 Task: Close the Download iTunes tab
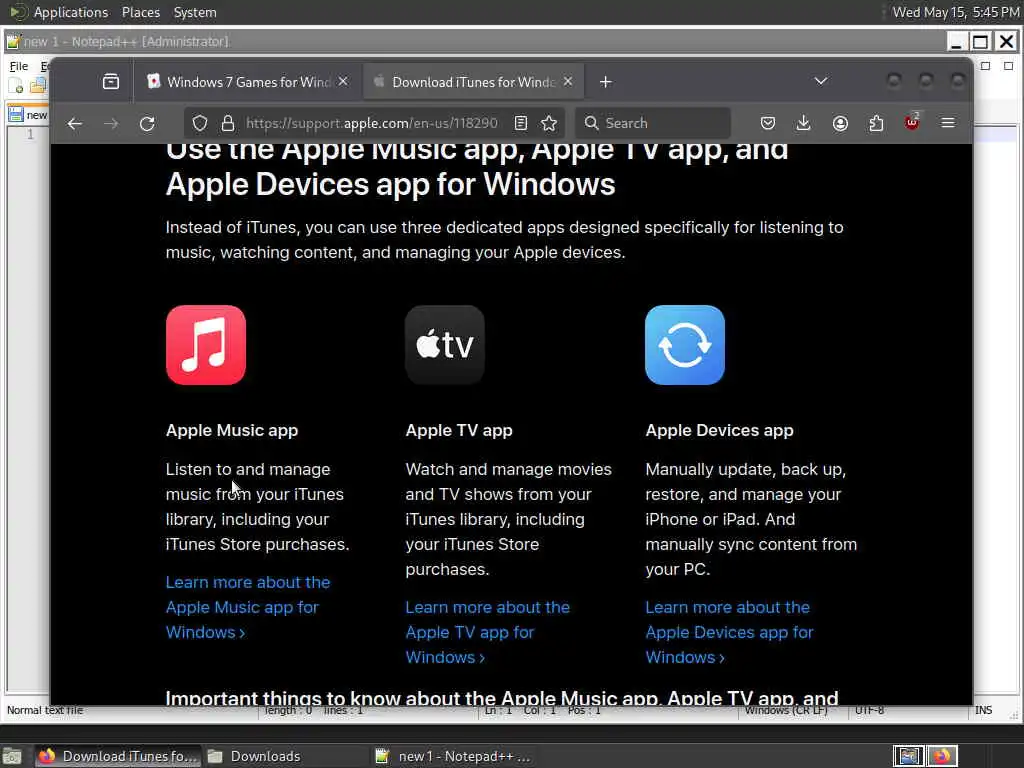[568, 82]
